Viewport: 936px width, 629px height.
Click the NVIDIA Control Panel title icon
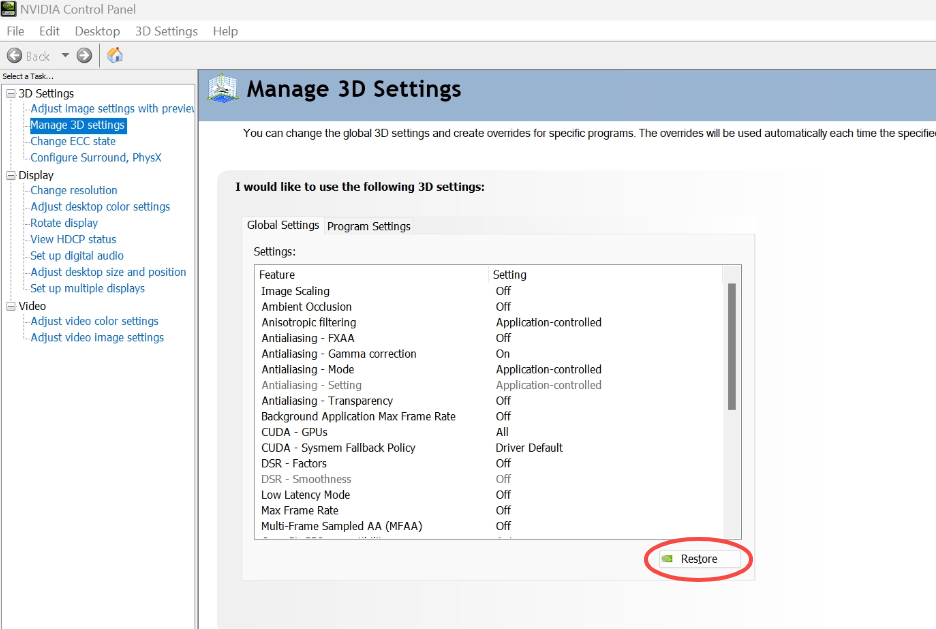pyautogui.click(x=8, y=9)
